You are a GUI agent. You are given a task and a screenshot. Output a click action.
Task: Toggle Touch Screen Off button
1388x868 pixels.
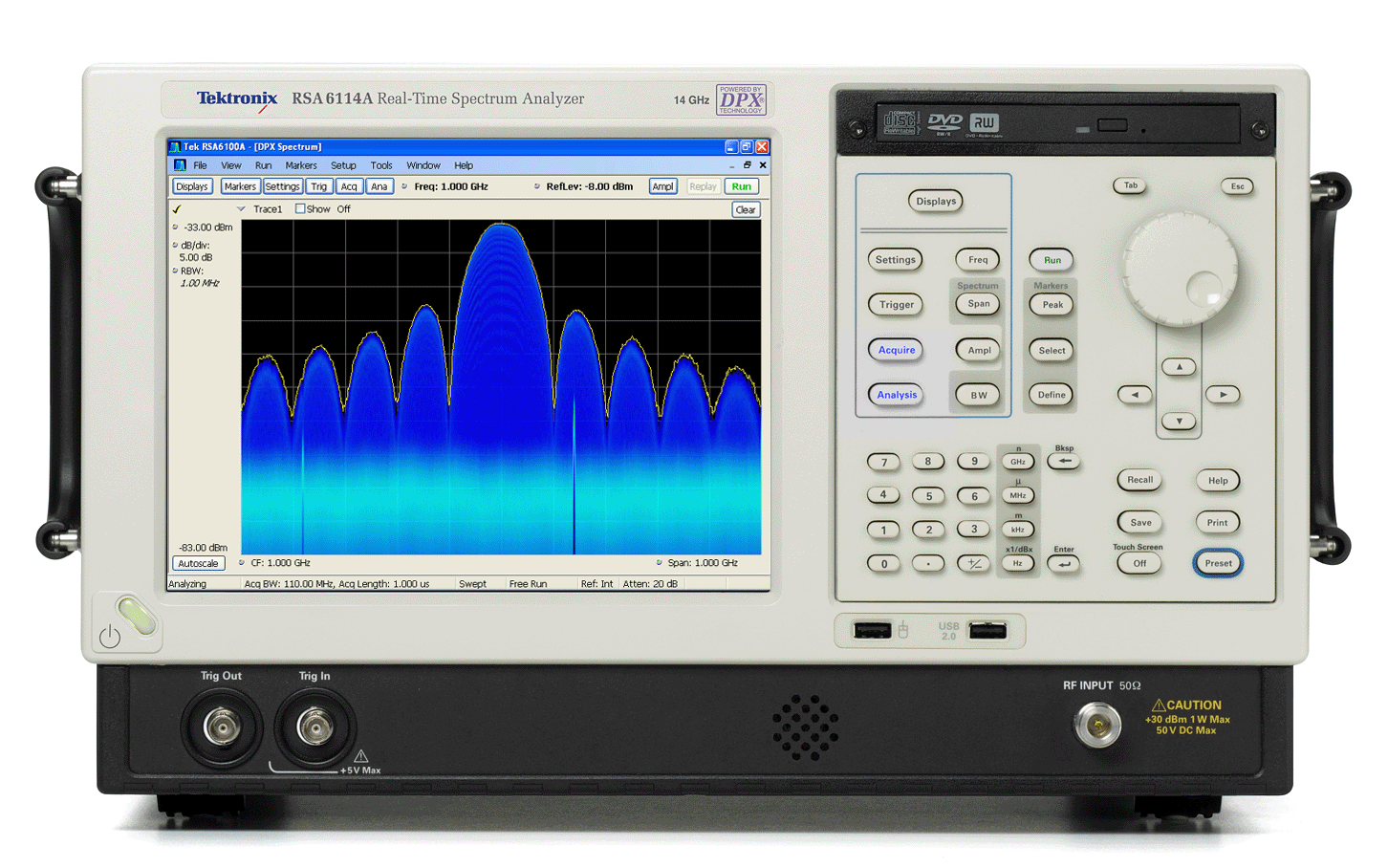[1139, 563]
